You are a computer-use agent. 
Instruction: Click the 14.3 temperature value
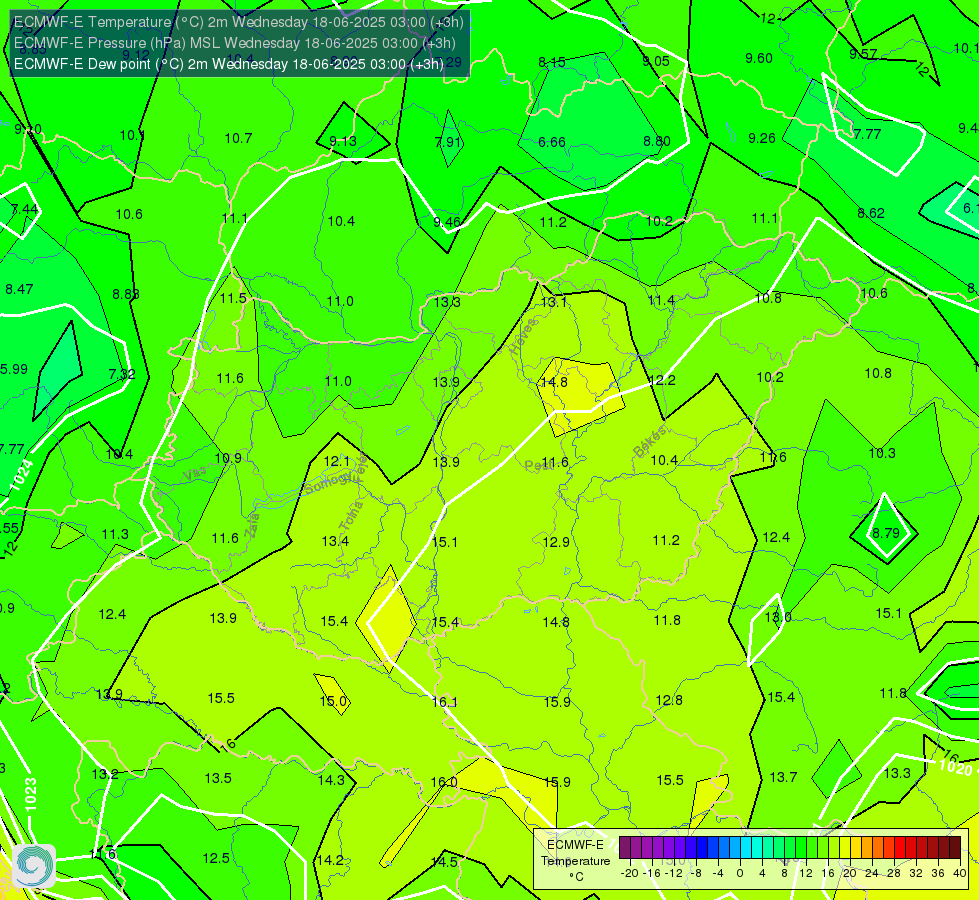tap(331, 780)
